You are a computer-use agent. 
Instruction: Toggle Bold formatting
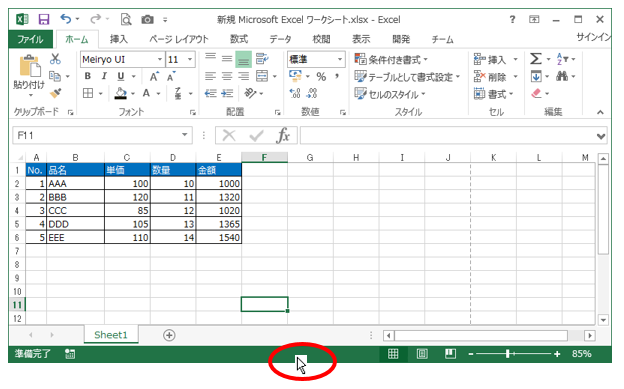(x=88, y=76)
